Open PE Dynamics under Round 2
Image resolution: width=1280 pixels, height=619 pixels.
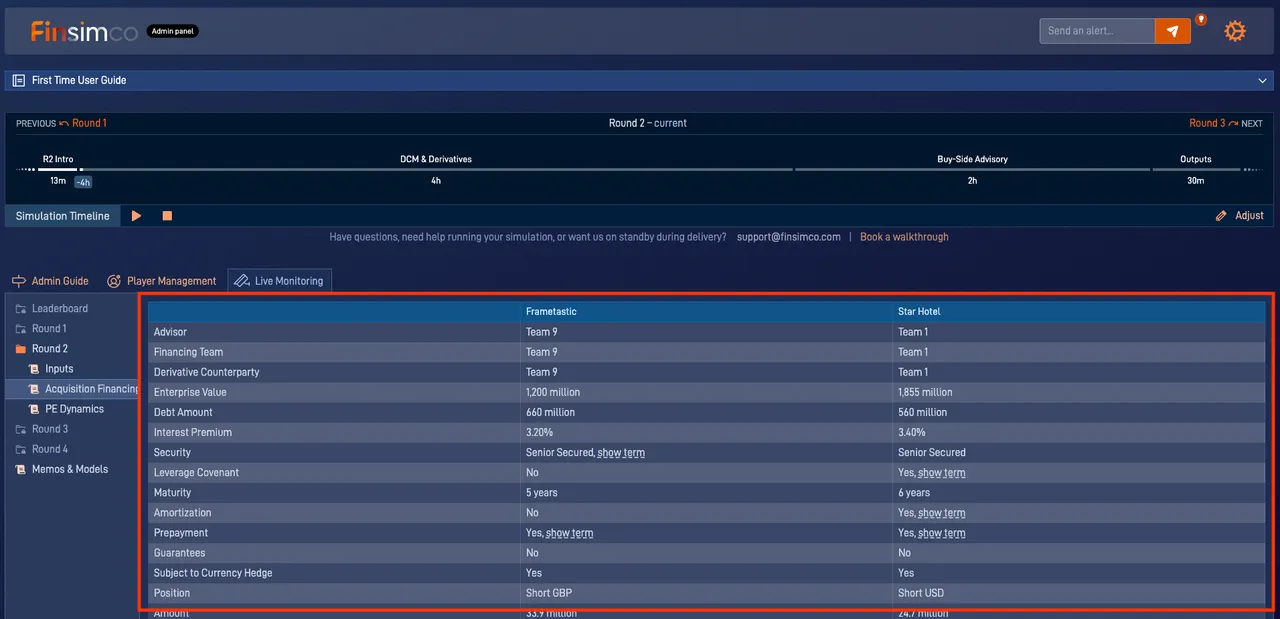(75, 409)
